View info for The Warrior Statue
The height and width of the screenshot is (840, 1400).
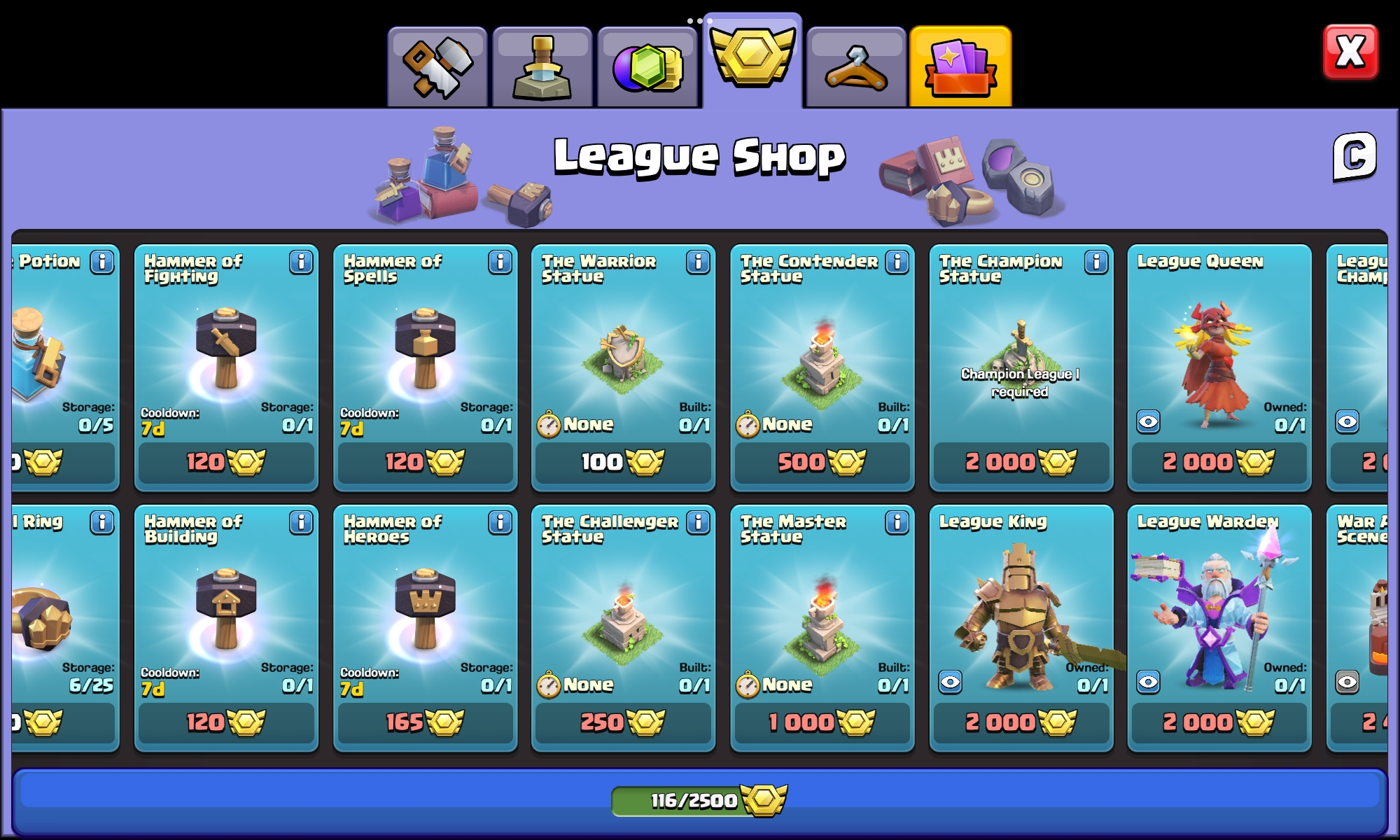point(698,262)
